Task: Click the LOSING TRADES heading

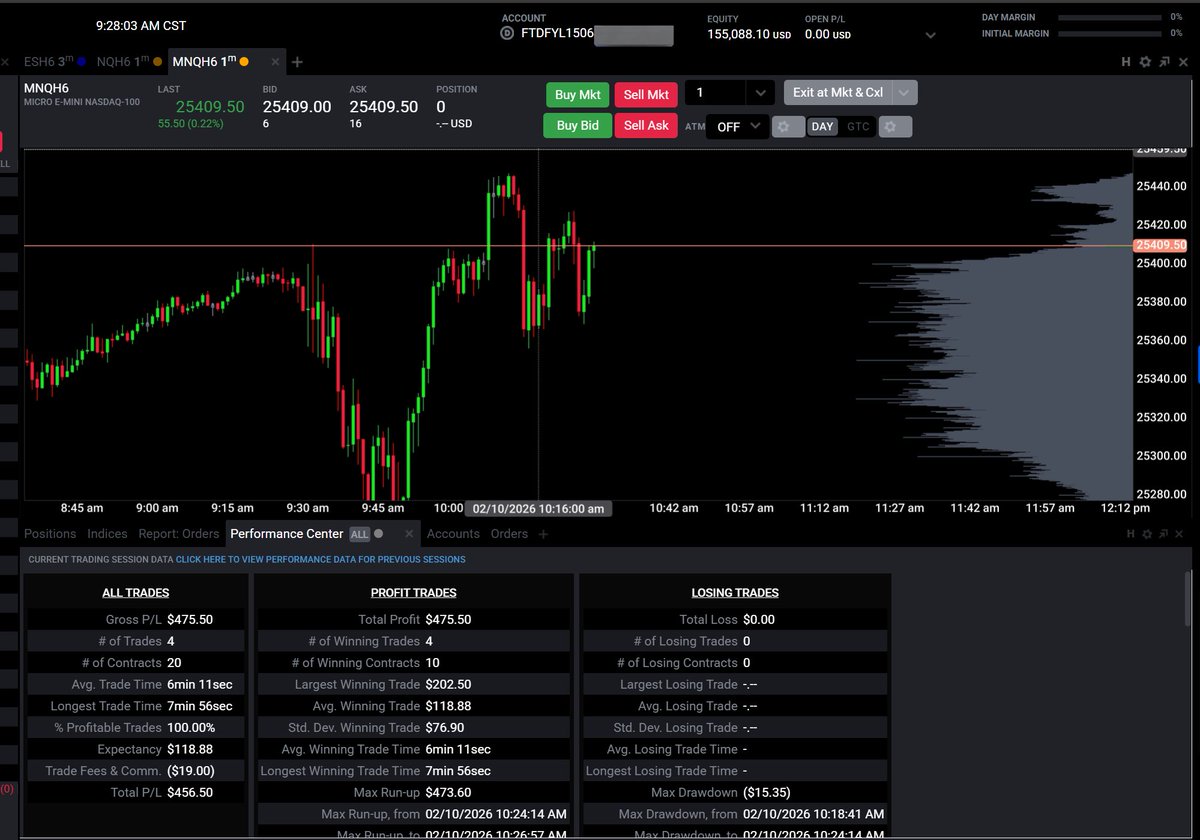Action: pos(735,593)
